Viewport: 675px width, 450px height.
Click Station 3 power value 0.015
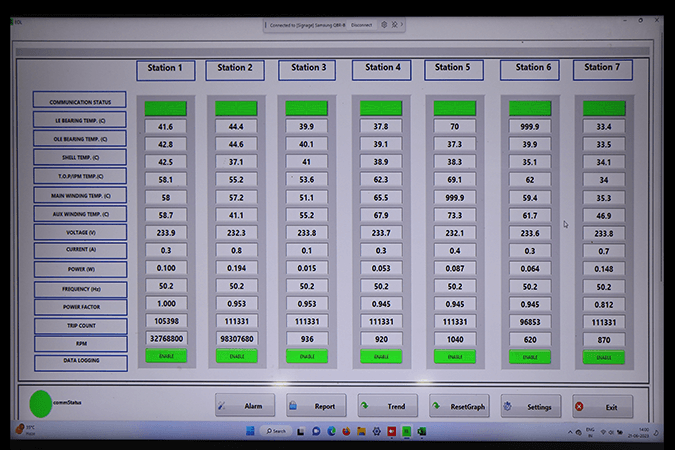pos(307,268)
